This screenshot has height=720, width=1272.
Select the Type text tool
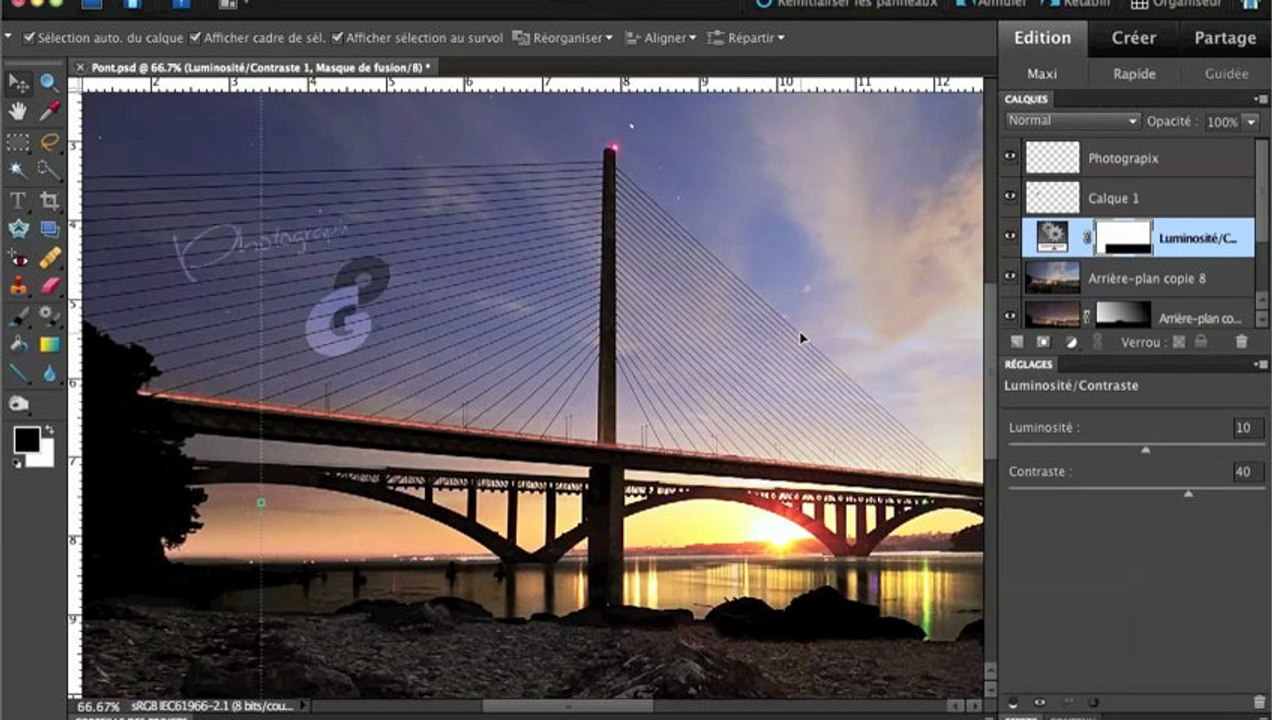[18, 200]
